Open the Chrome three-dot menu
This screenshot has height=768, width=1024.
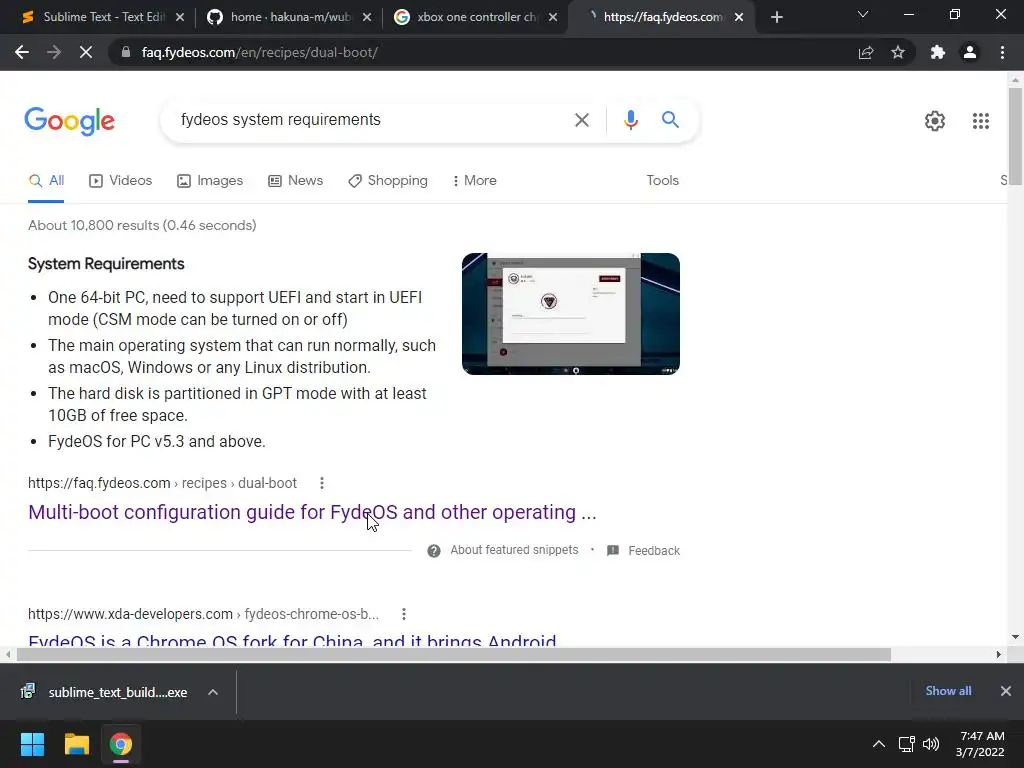coord(1002,52)
